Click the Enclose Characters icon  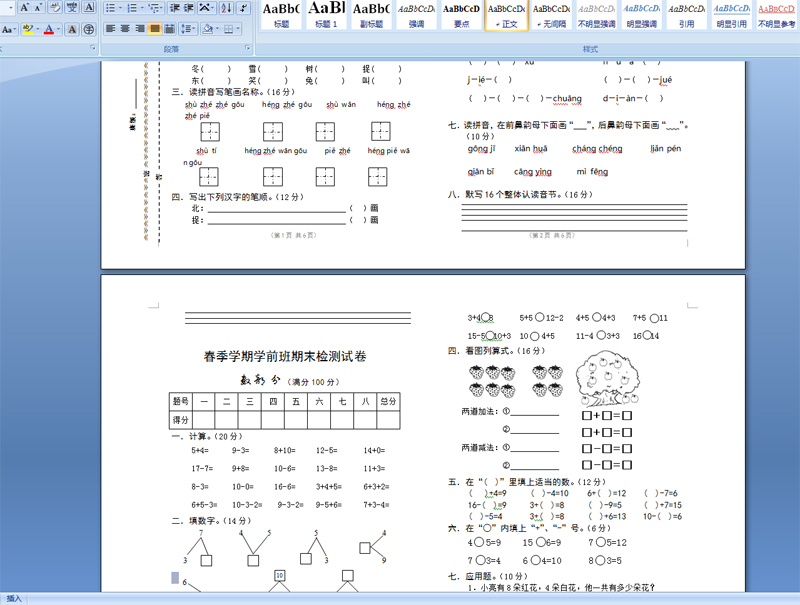click(89, 29)
